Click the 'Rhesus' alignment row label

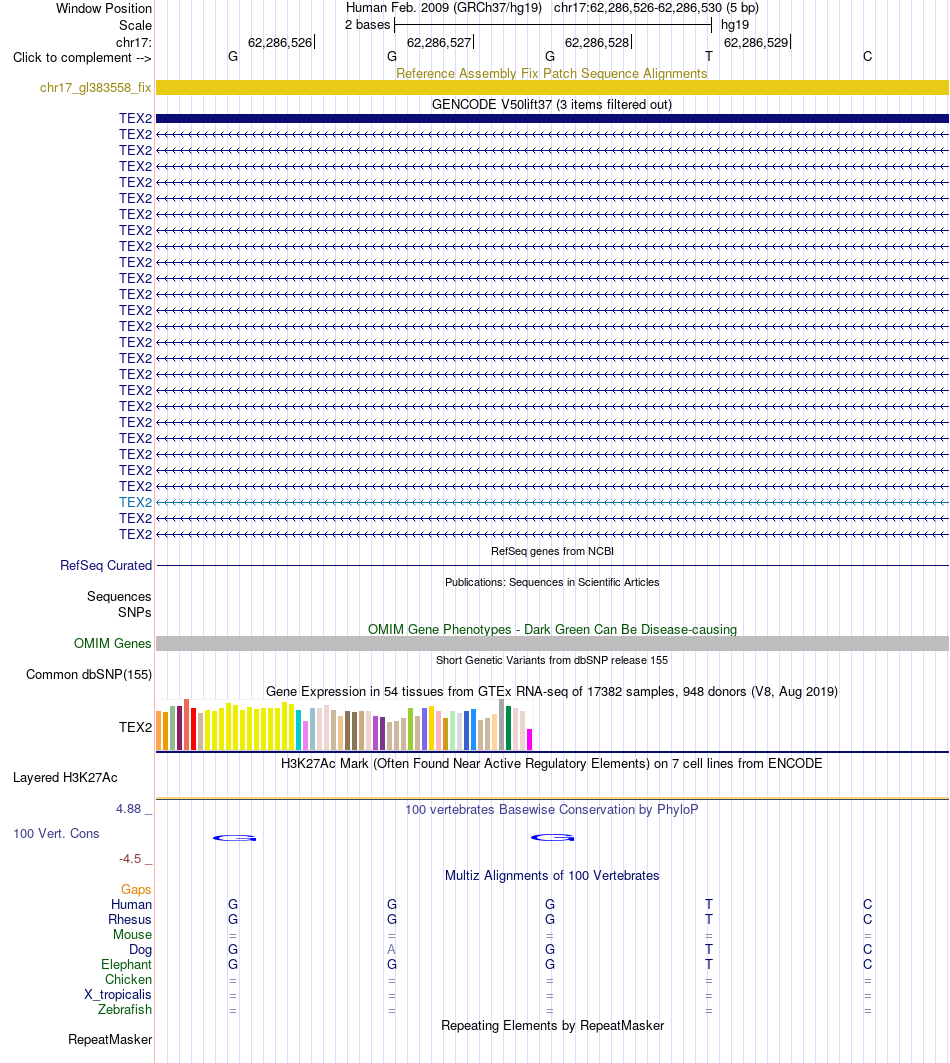(130, 919)
